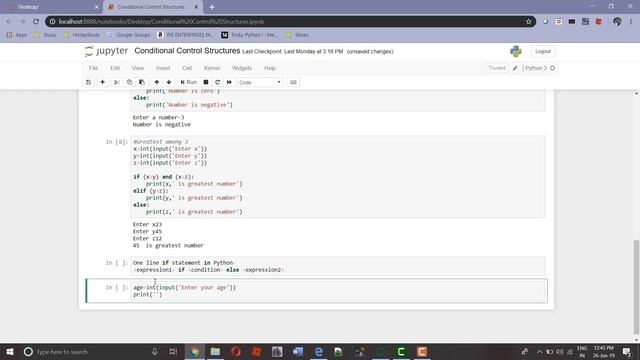
Task: Click the browser address bar URL
Action: pos(161,22)
